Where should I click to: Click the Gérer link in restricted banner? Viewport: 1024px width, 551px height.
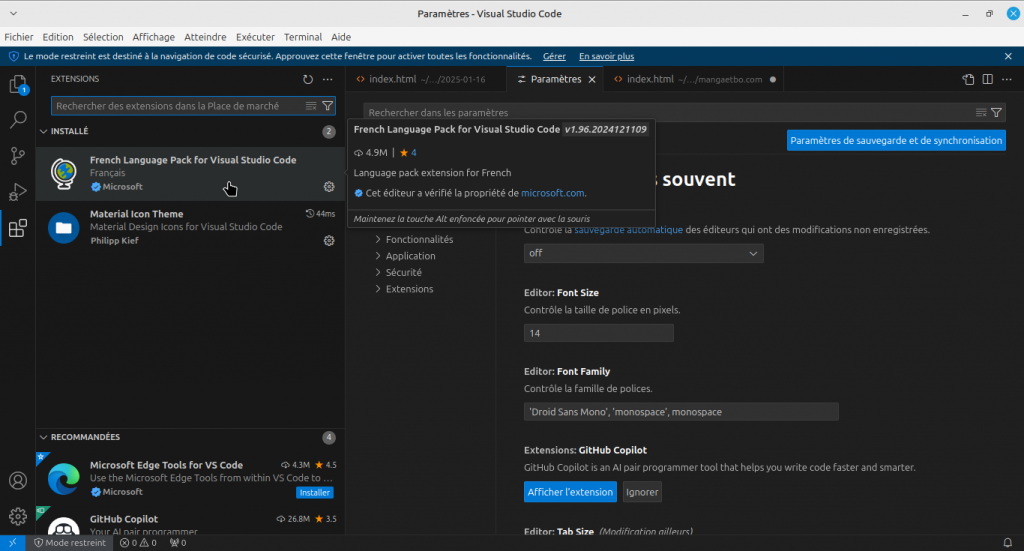click(554, 57)
